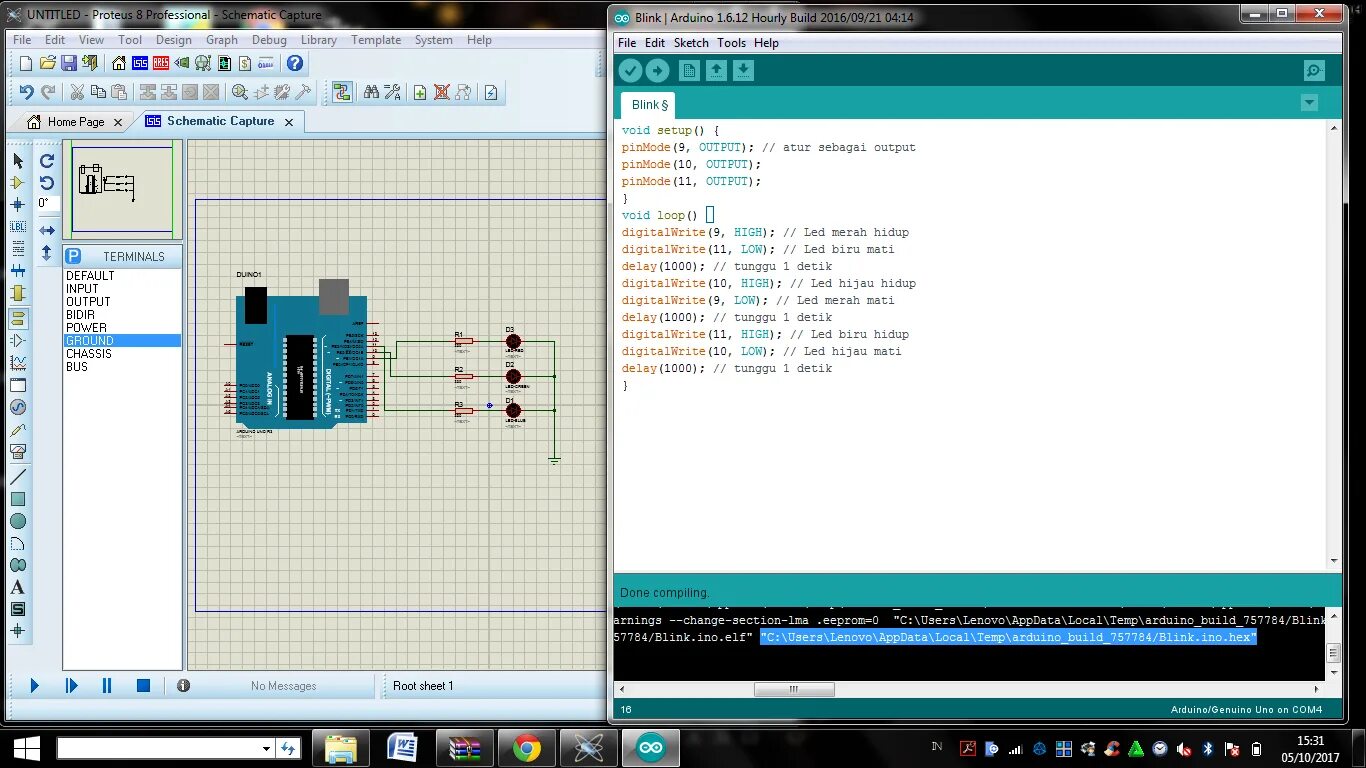1366x768 pixels.
Task: Open ISIS schematic capture from toolbar
Action: pos(140,63)
